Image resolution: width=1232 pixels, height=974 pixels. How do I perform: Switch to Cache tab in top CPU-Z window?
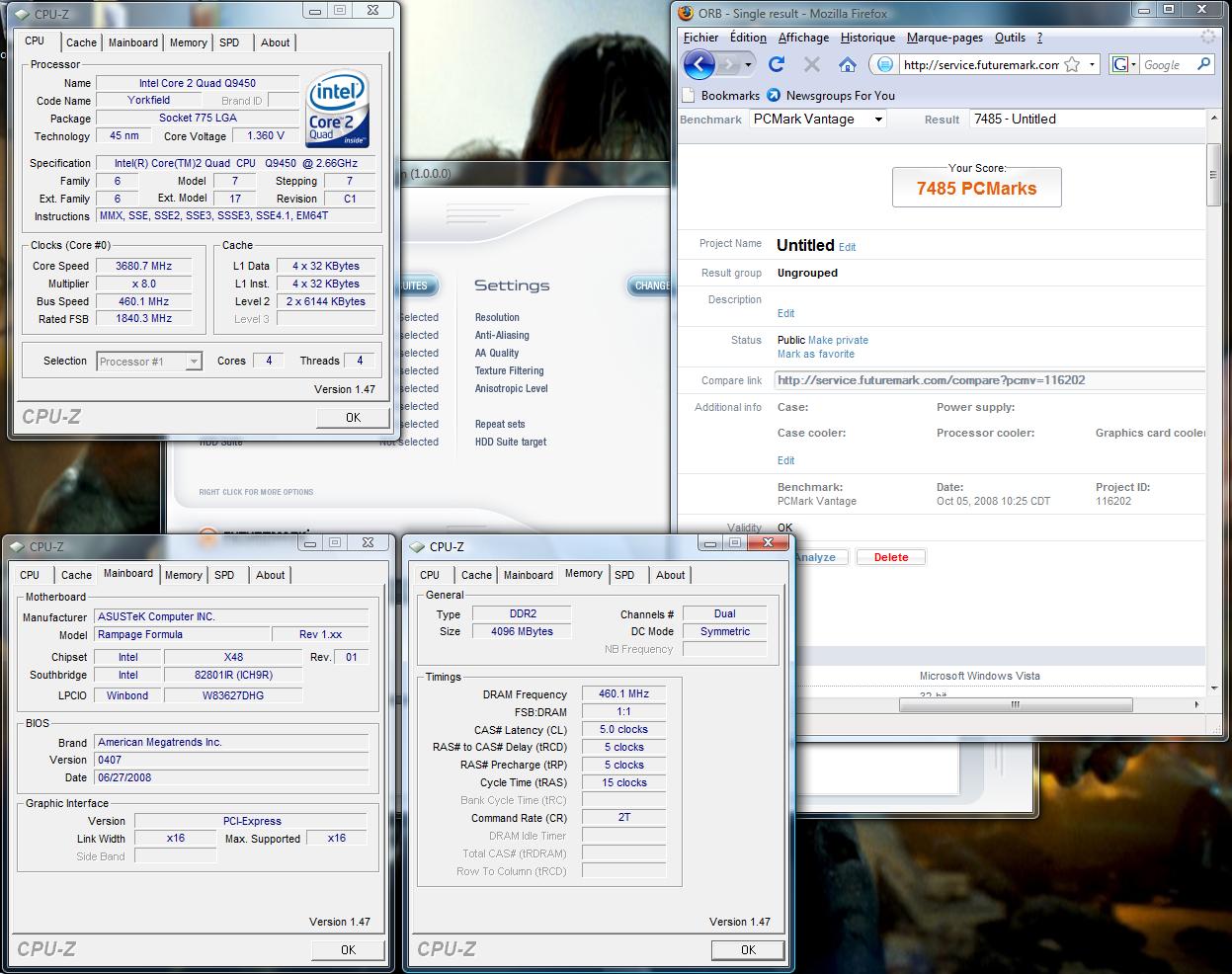(x=81, y=42)
